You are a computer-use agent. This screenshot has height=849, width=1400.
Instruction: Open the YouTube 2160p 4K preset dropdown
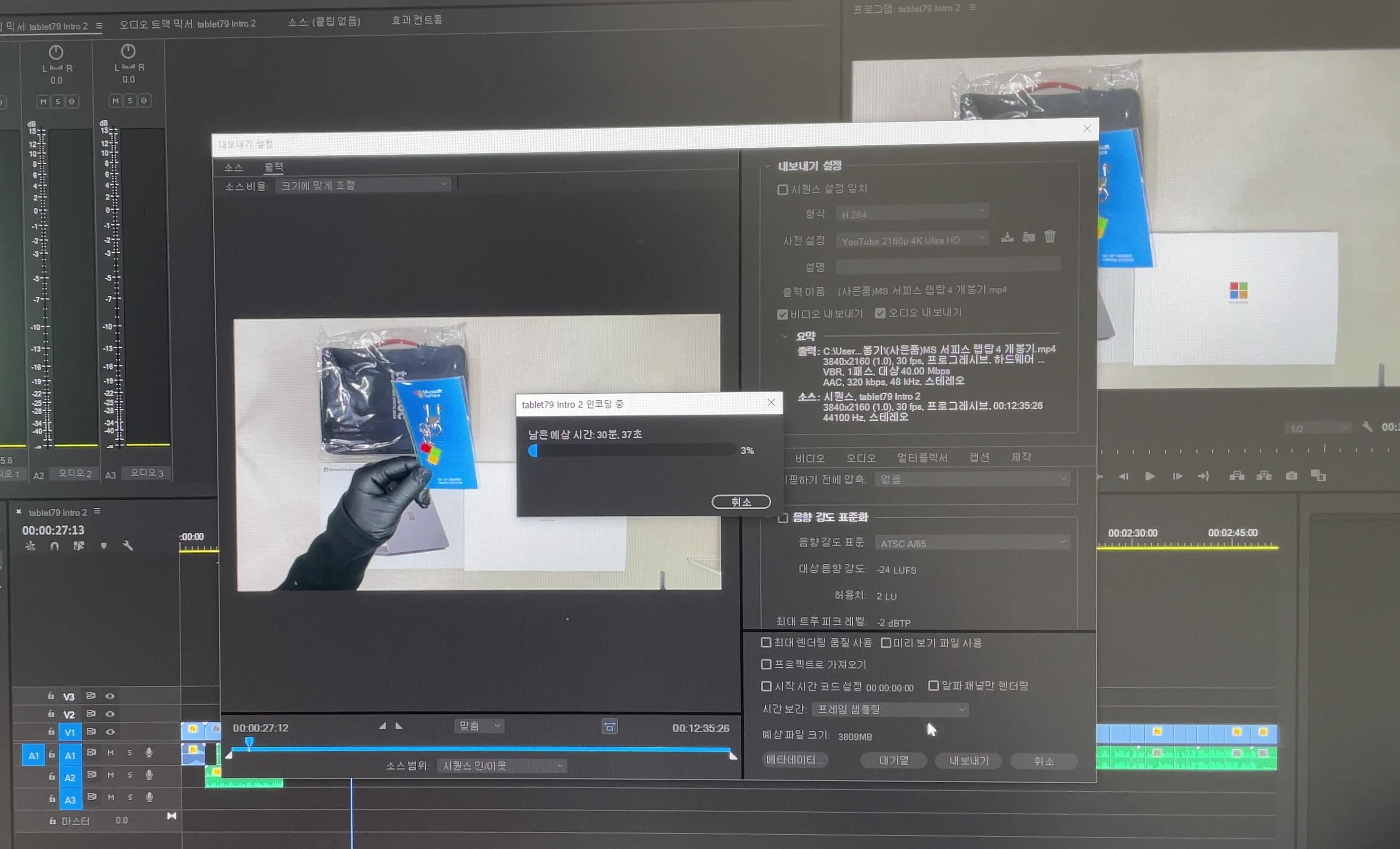click(912, 240)
